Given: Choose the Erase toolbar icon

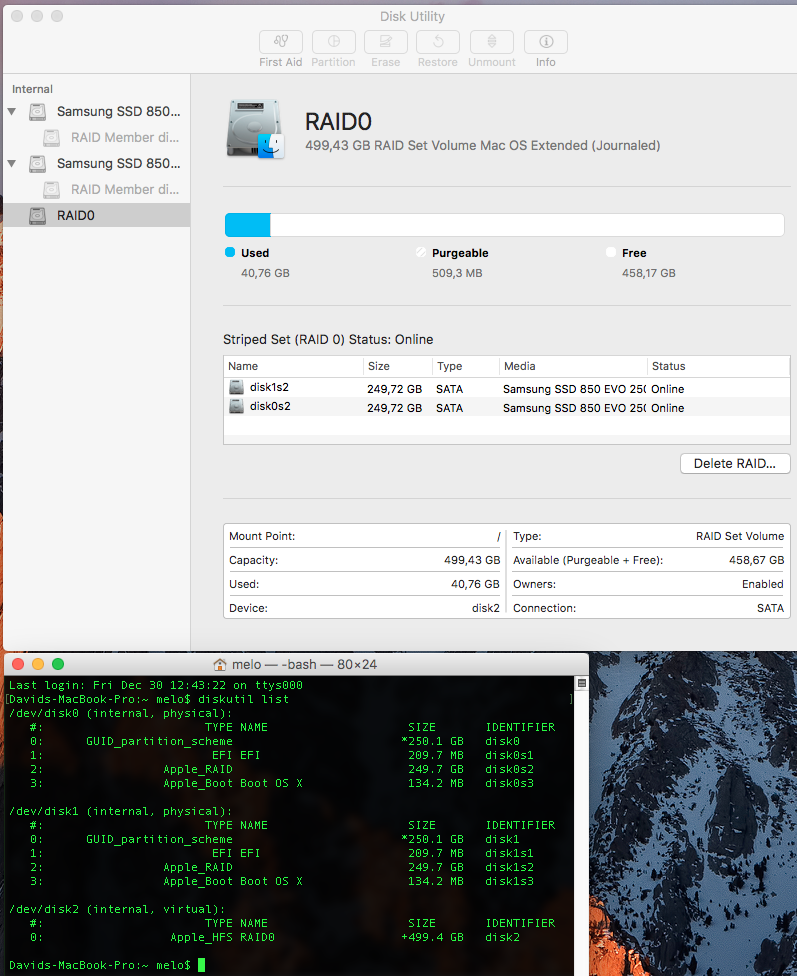Looking at the screenshot, I should click(x=386, y=42).
